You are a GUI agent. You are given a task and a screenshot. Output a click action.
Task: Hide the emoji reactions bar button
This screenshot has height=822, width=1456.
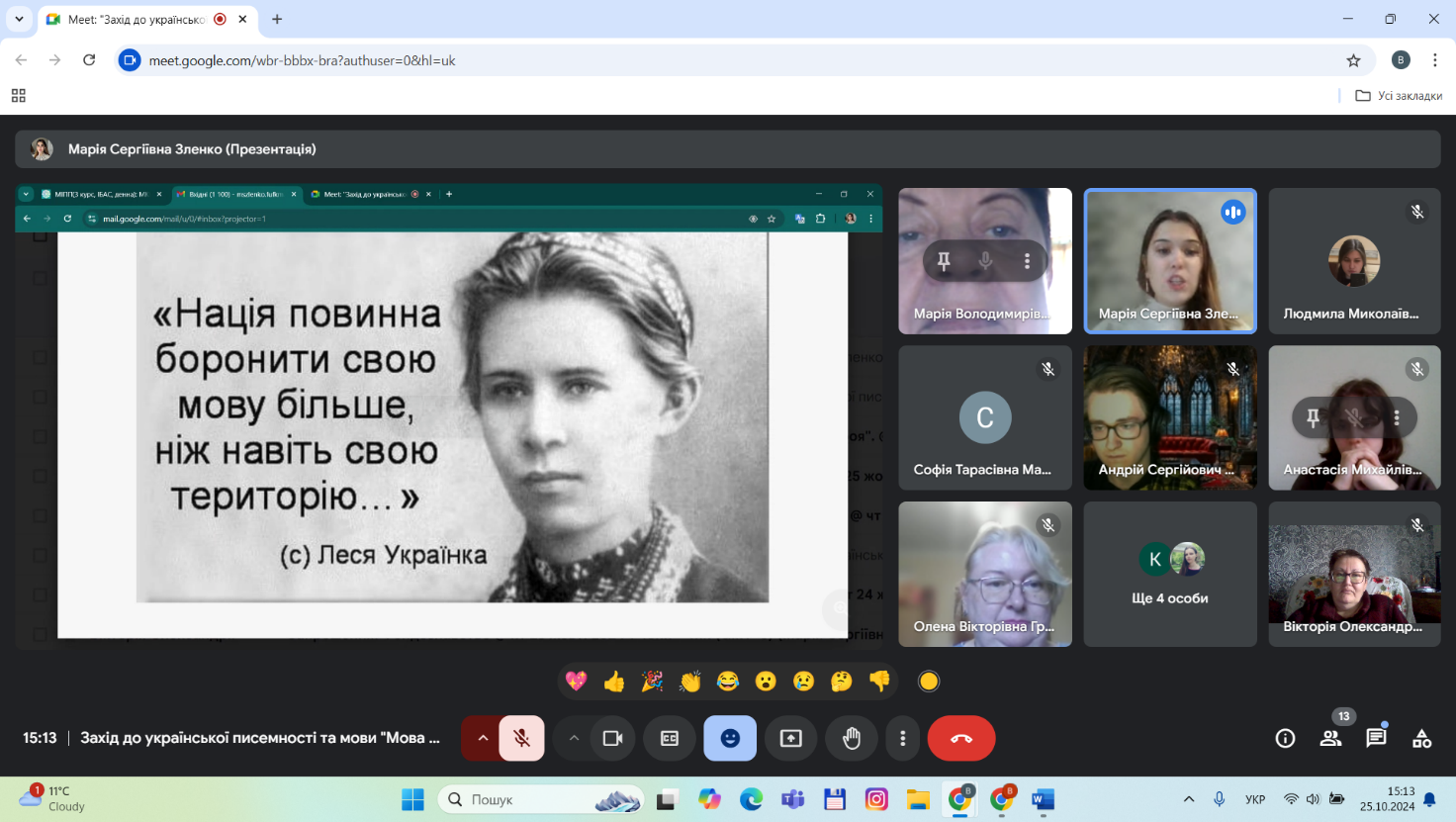(730, 738)
